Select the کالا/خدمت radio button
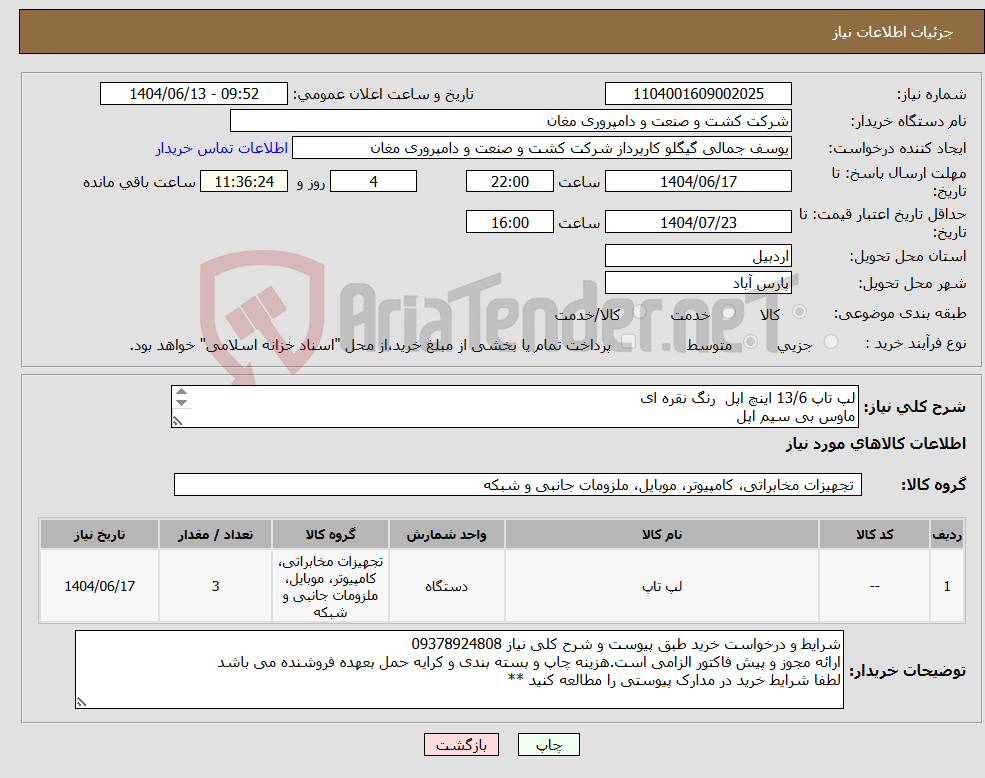Image resolution: width=985 pixels, height=778 pixels. click(x=637, y=313)
